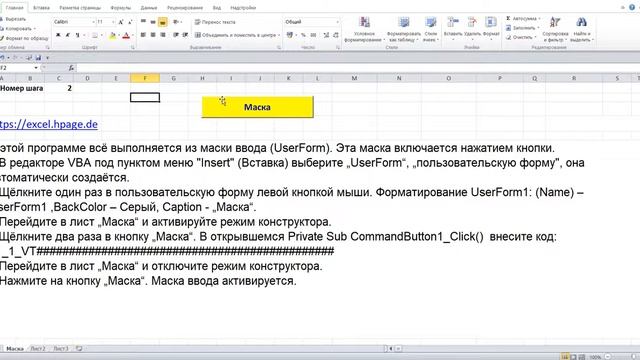The image size is (640, 360).
Task: Open the excel.hpage.de hyperlink
Action: coord(49,124)
